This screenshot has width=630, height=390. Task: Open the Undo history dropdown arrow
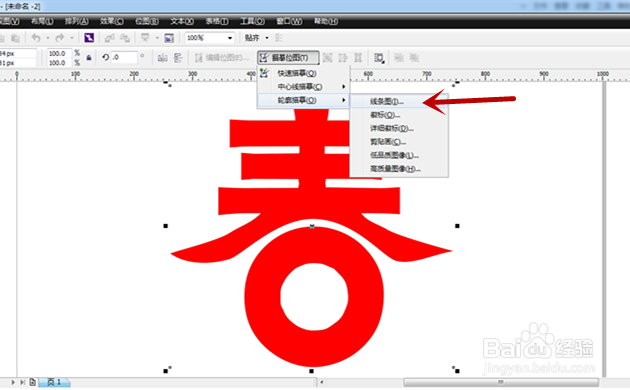[x=47, y=38]
